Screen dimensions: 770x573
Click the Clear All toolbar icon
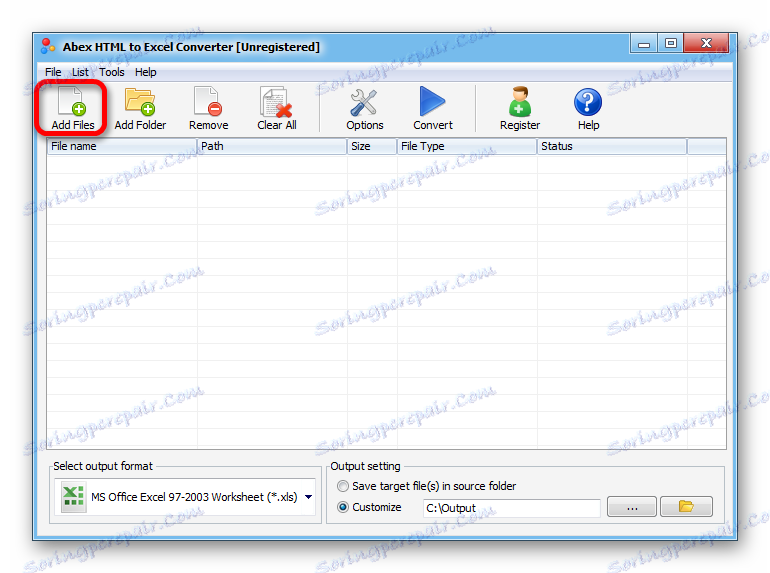click(276, 102)
